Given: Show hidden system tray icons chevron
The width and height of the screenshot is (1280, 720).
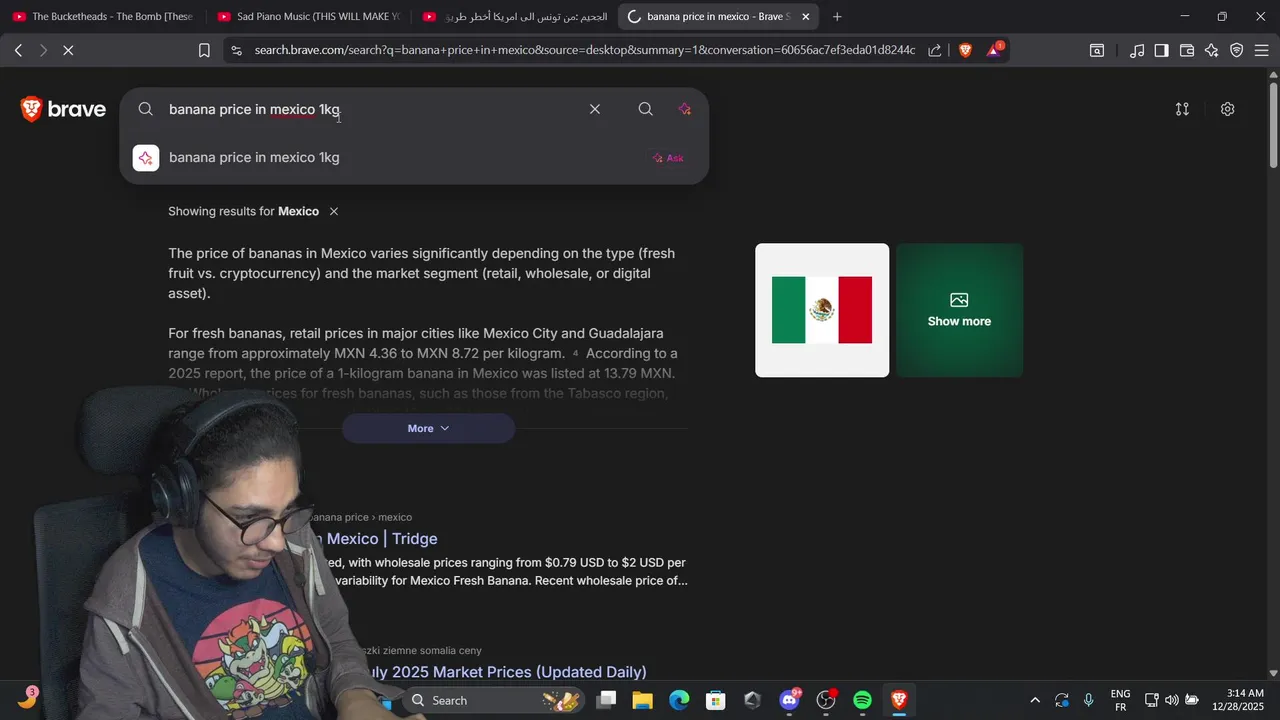Looking at the screenshot, I should (x=1035, y=700).
